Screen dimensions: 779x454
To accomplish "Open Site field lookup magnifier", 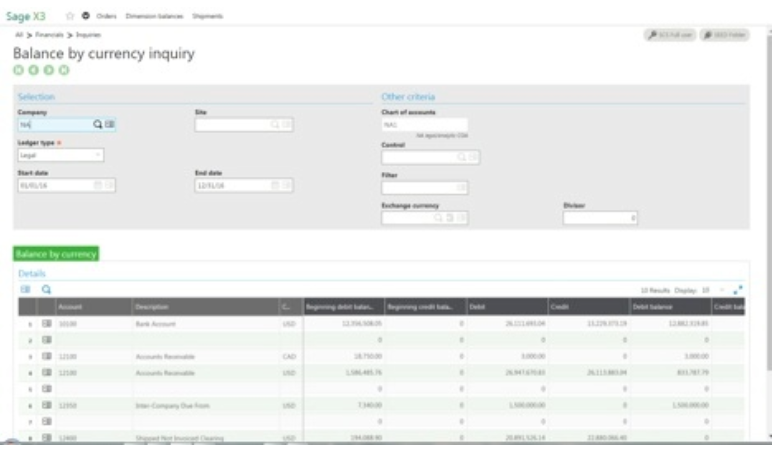I will click(275, 125).
